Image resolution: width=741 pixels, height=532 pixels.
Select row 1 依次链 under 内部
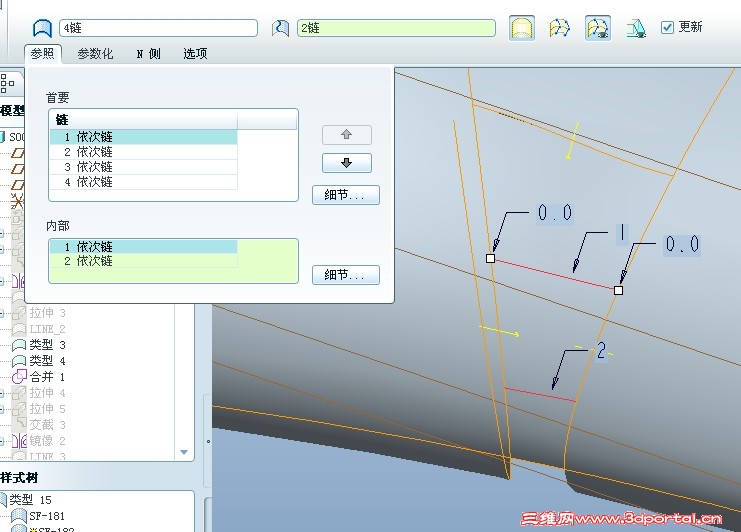point(144,247)
